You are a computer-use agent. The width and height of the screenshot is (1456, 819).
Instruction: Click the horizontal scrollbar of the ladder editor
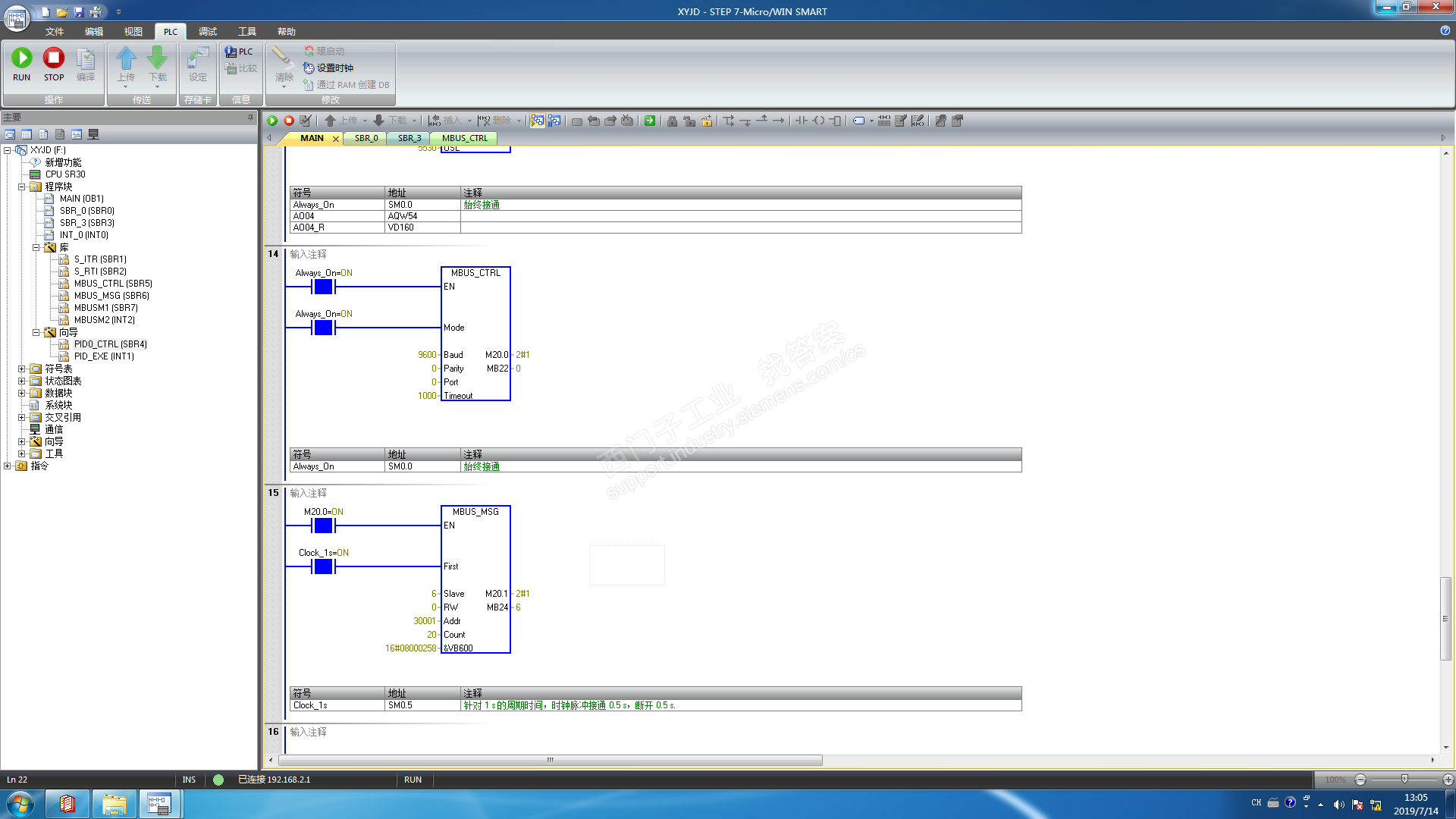click(550, 760)
